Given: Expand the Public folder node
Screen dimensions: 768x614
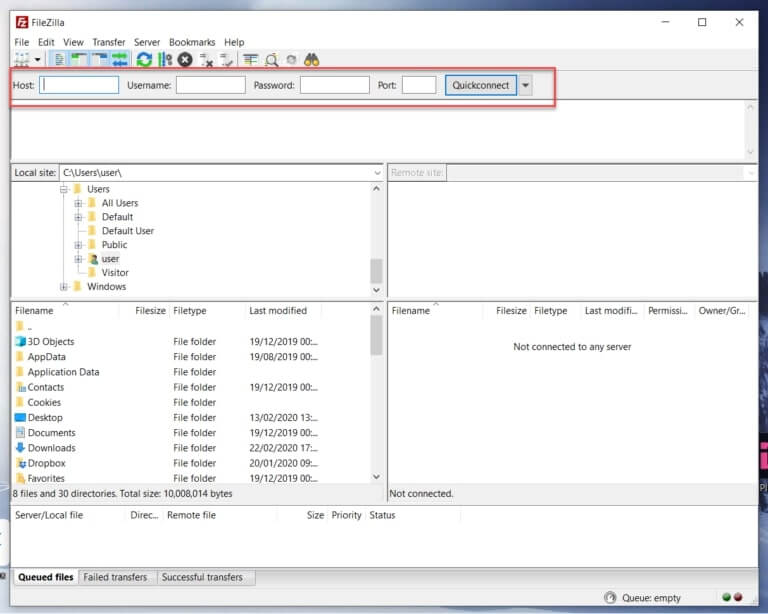Looking at the screenshot, I should tap(78, 245).
